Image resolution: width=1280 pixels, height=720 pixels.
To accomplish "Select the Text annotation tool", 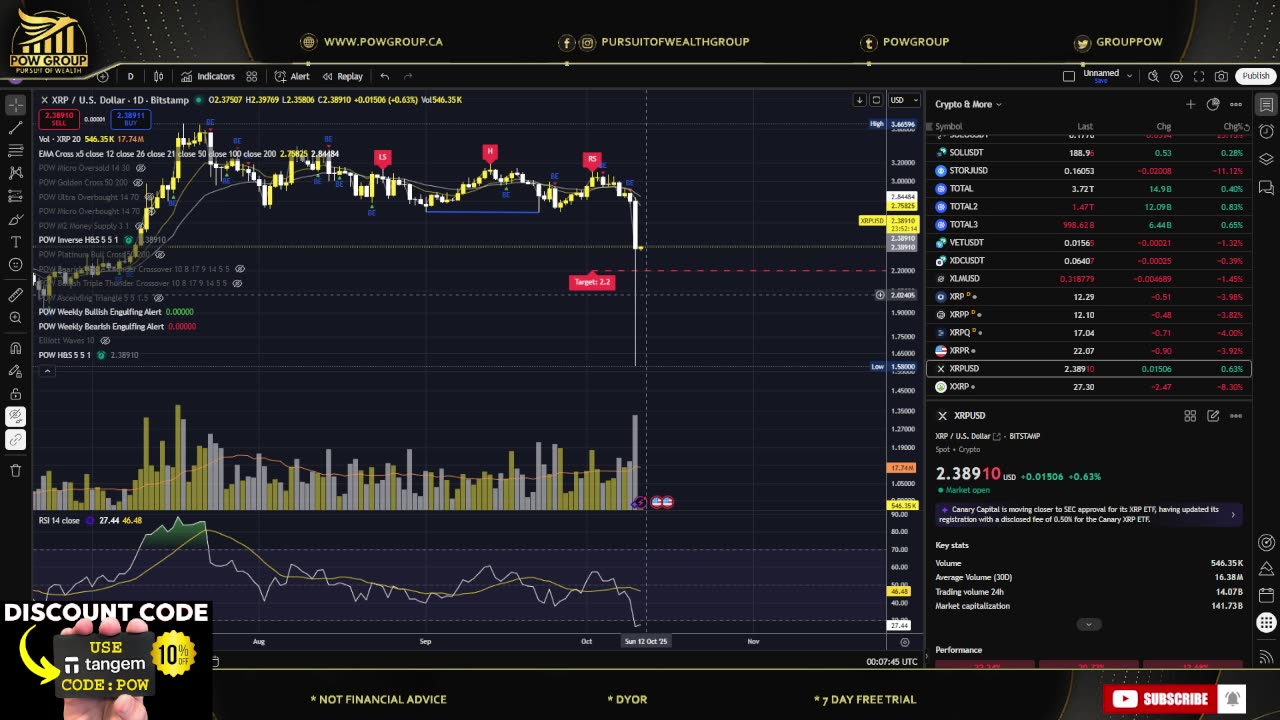I will (x=15, y=242).
